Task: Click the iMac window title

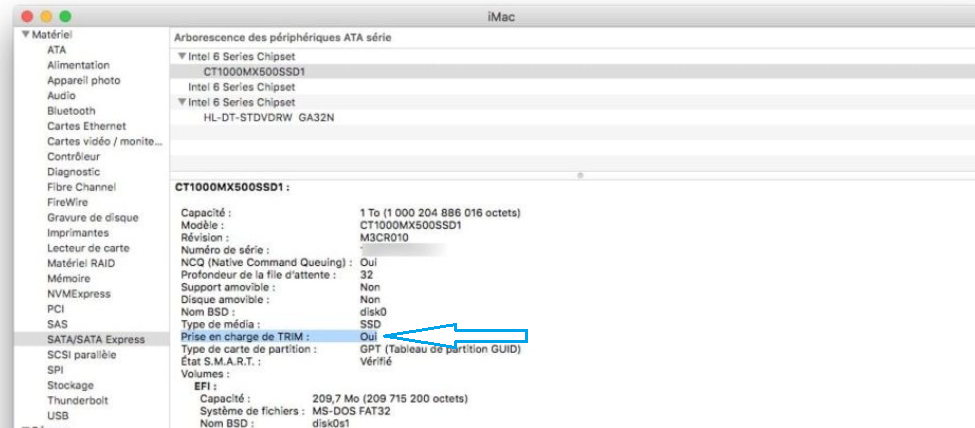Action: [x=501, y=17]
